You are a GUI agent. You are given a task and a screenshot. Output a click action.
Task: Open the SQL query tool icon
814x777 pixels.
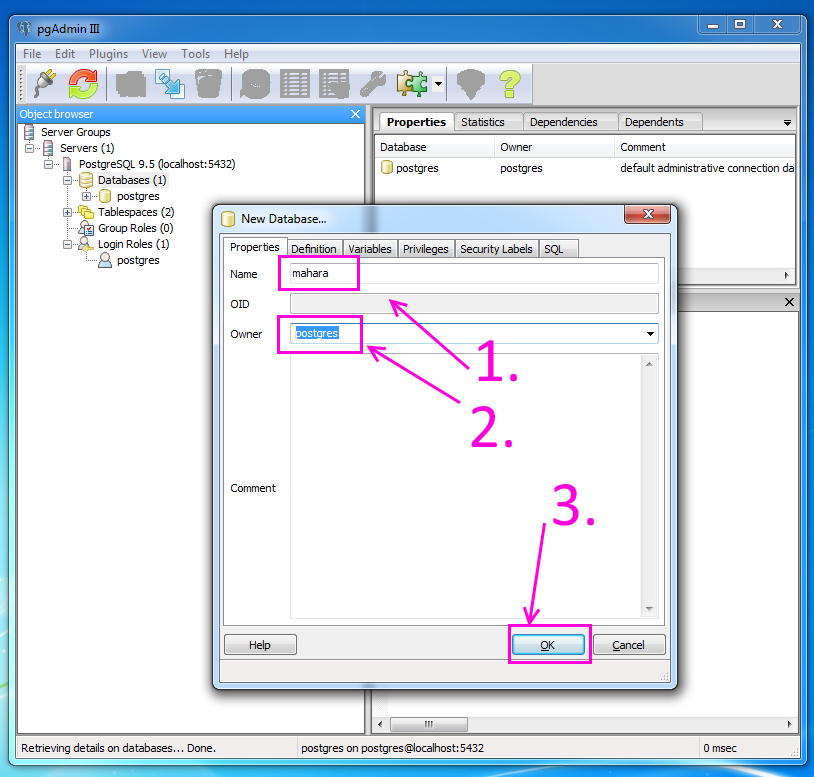255,83
